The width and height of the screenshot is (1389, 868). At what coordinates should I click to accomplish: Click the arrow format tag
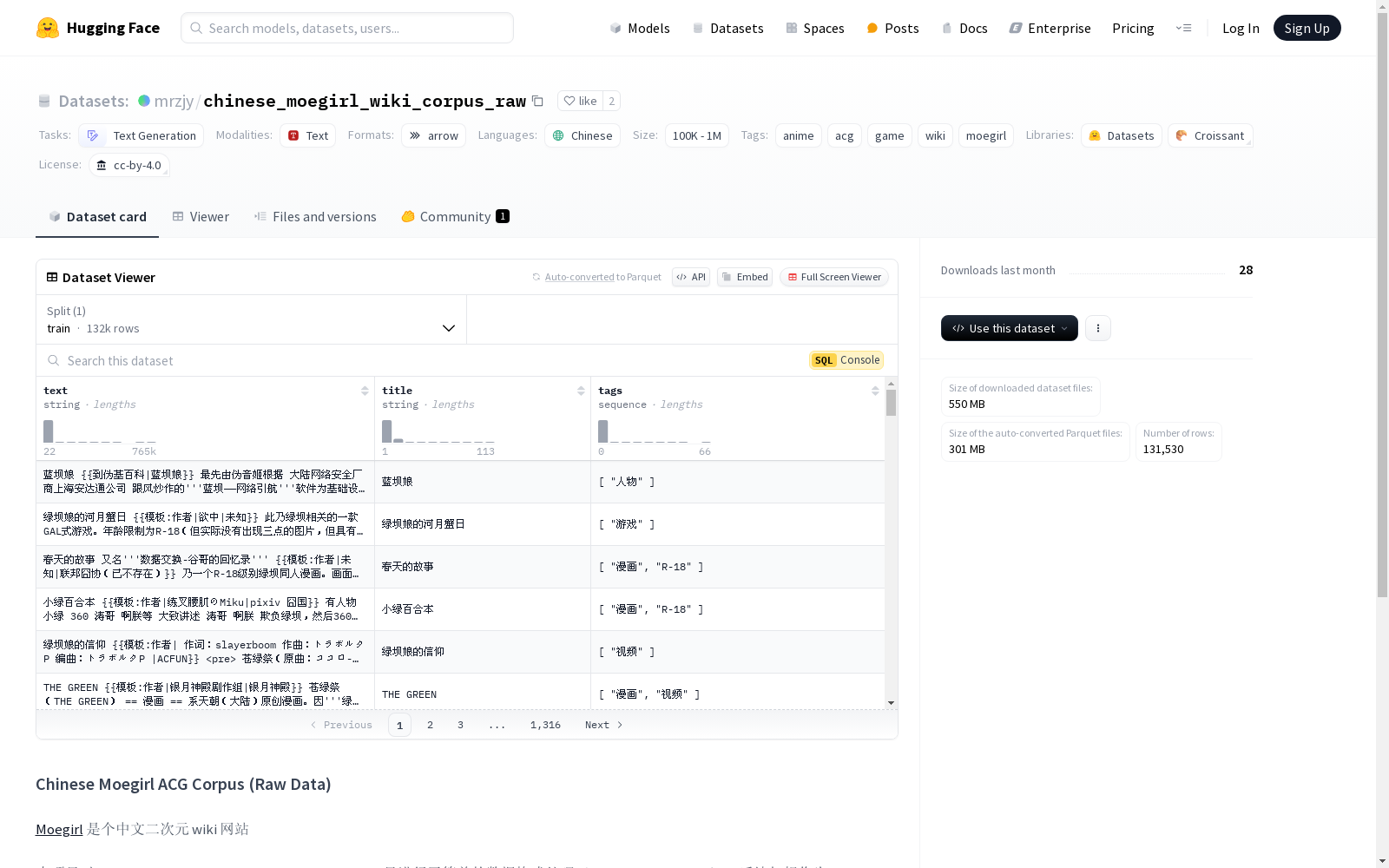pyautogui.click(x=433, y=135)
